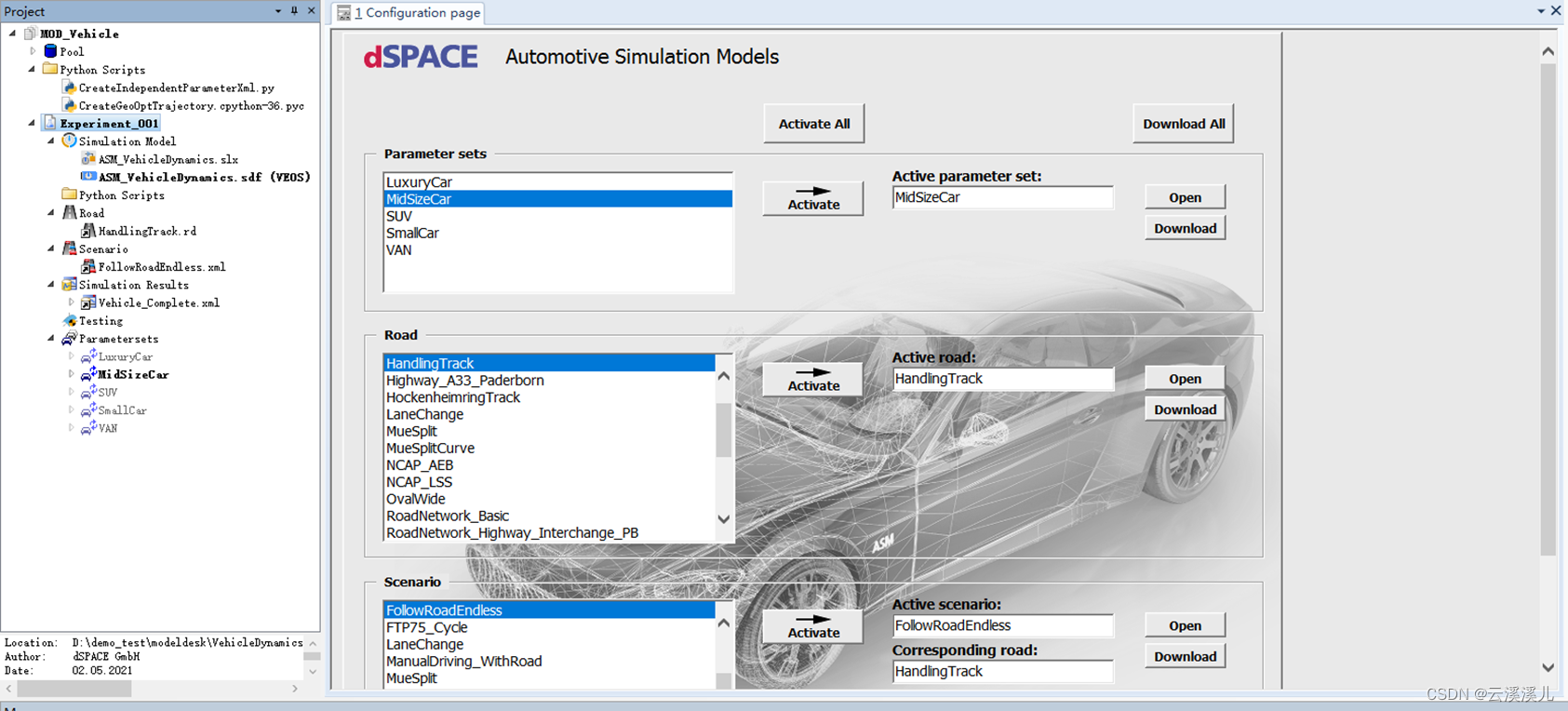The image size is (1568, 711).
Task: Activate the selected scenario
Action: coord(813,626)
